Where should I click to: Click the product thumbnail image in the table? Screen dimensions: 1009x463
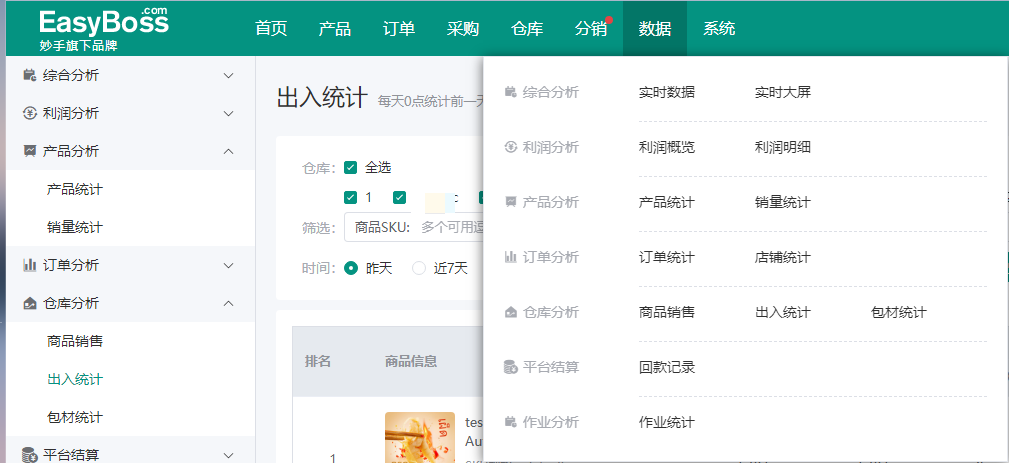point(412,437)
